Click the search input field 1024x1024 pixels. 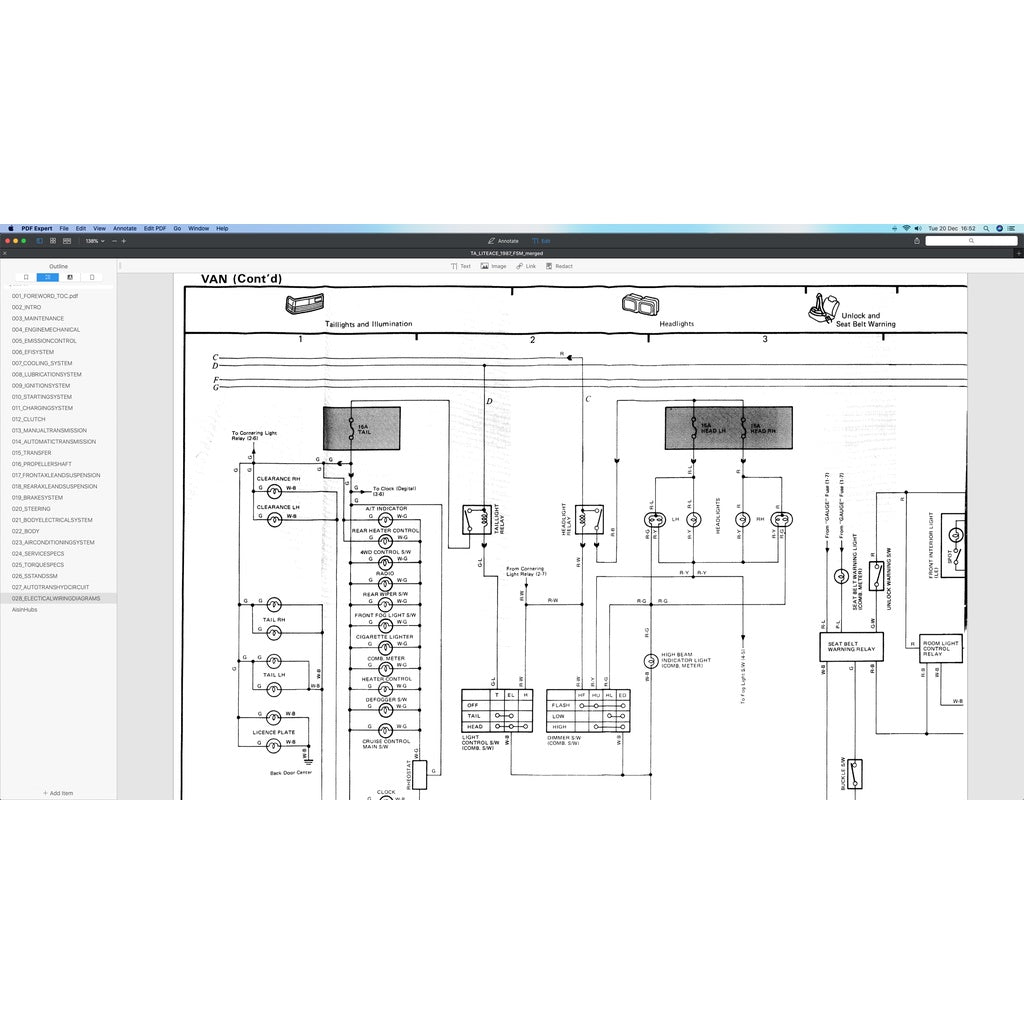tap(970, 241)
